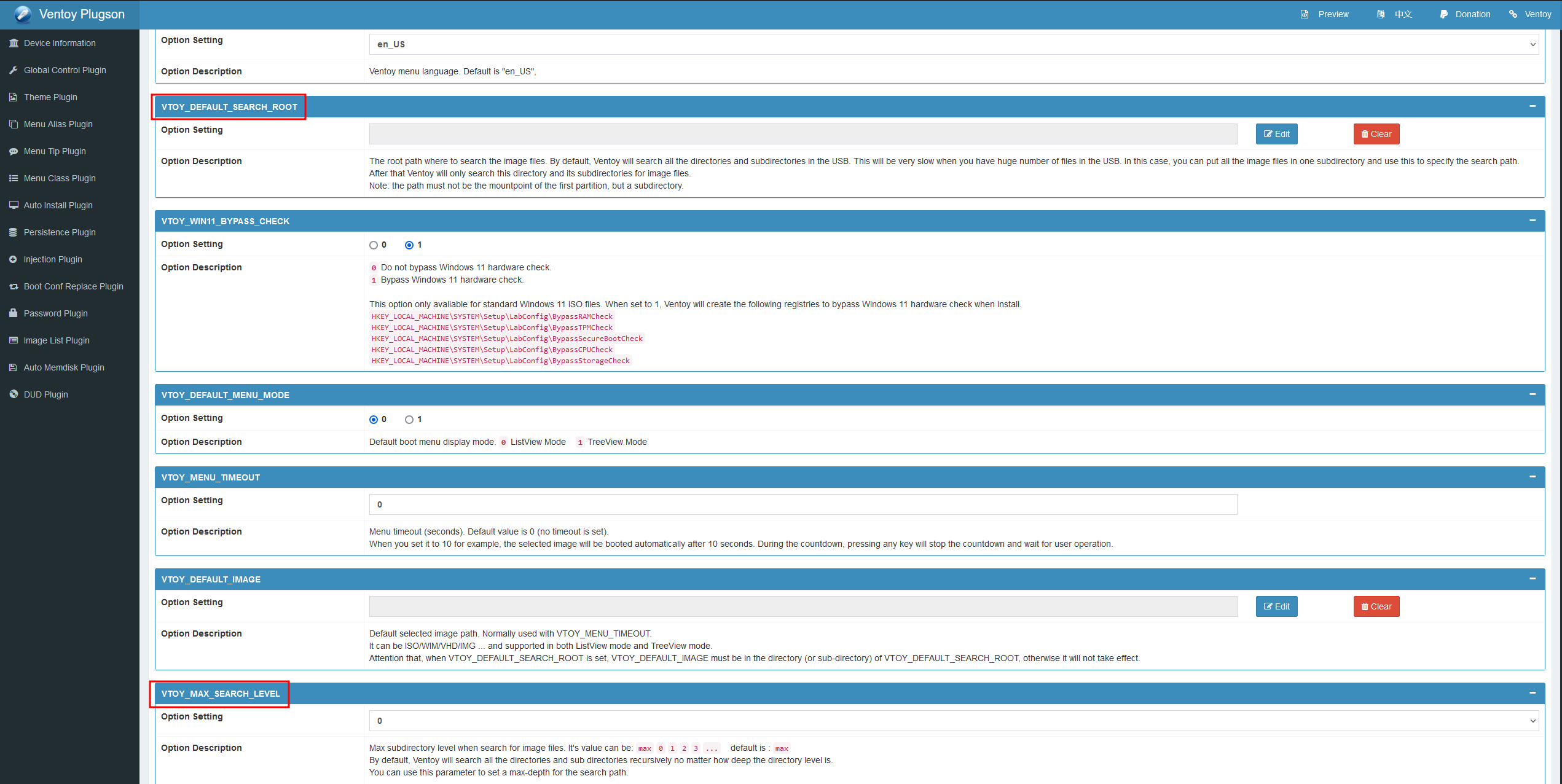Open Theme Plugin from sidebar
1562x784 pixels.
point(50,97)
